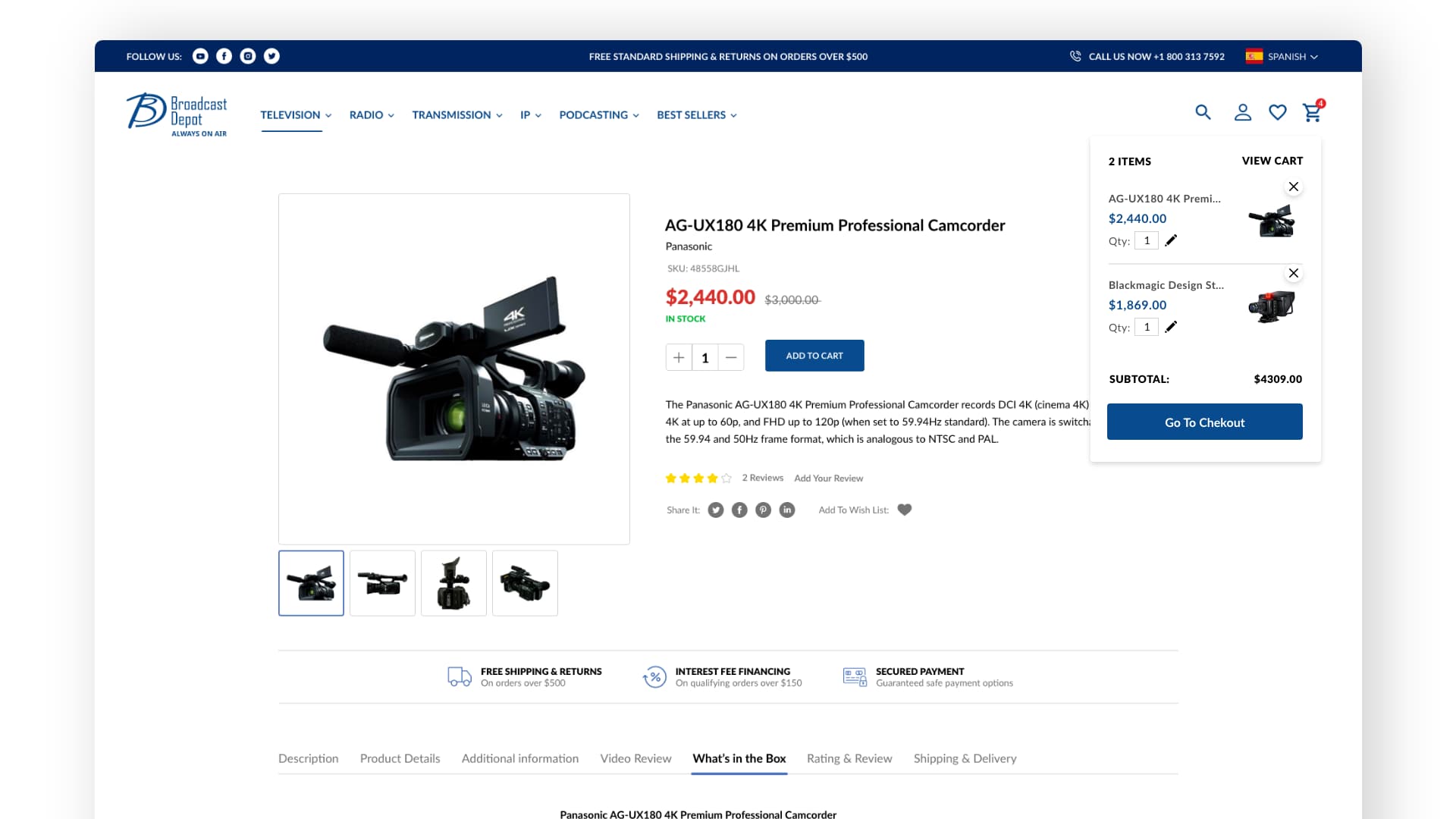The height and width of the screenshot is (819, 1456).
Task: Share product on Twitter
Action: (716, 510)
